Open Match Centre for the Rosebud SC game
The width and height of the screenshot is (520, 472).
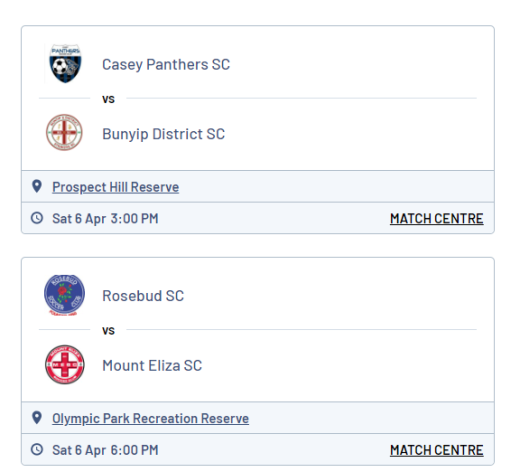[437, 450]
